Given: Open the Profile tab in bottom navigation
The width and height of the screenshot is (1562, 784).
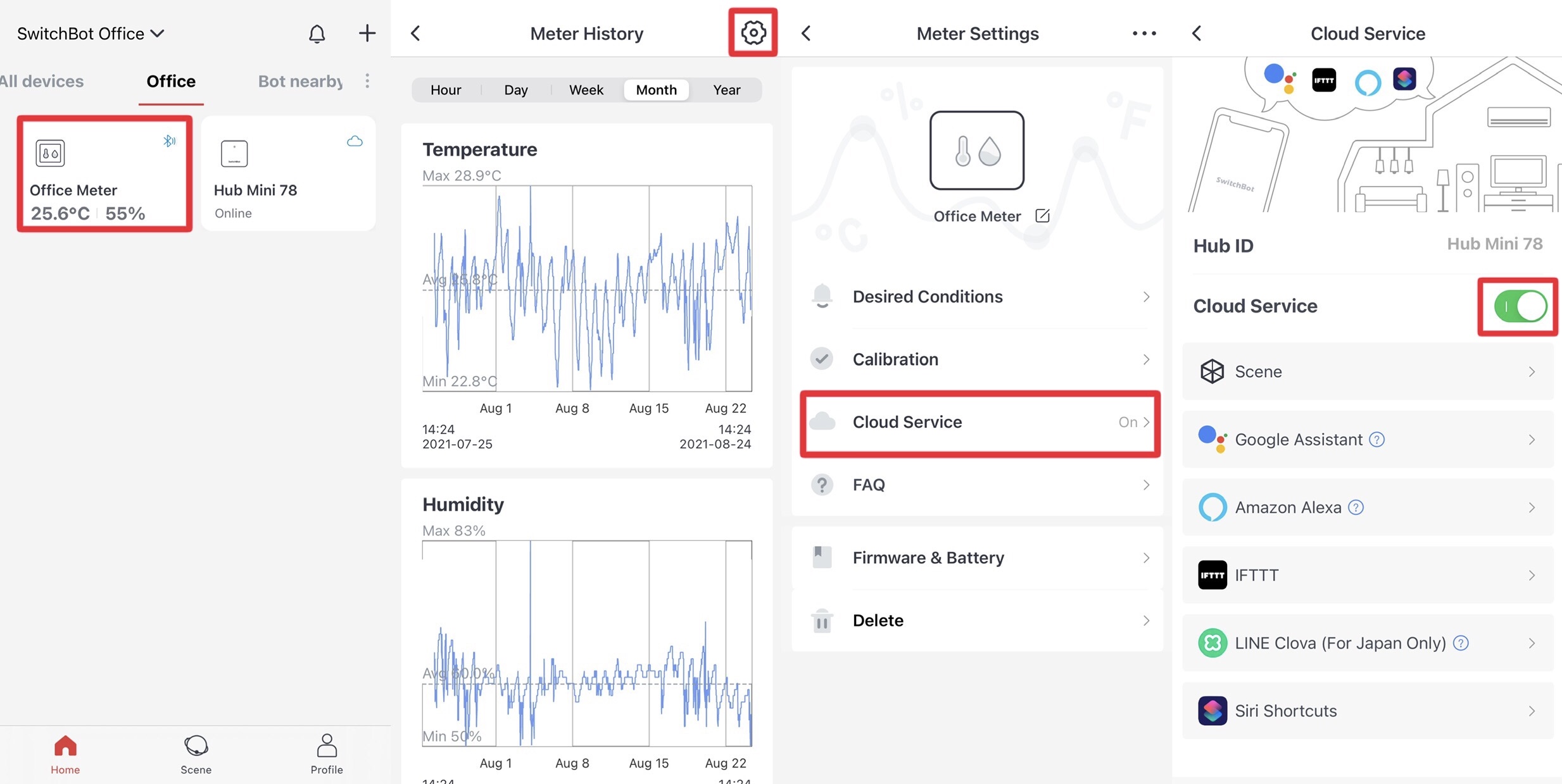Looking at the screenshot, I should pyautogui.click(x=327, y=754).
